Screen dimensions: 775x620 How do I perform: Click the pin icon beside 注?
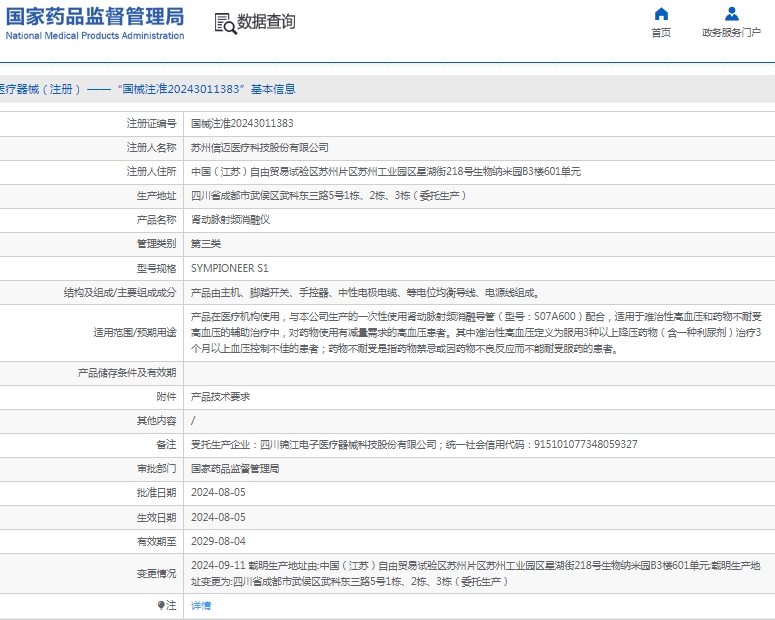(x=161, y=605)
